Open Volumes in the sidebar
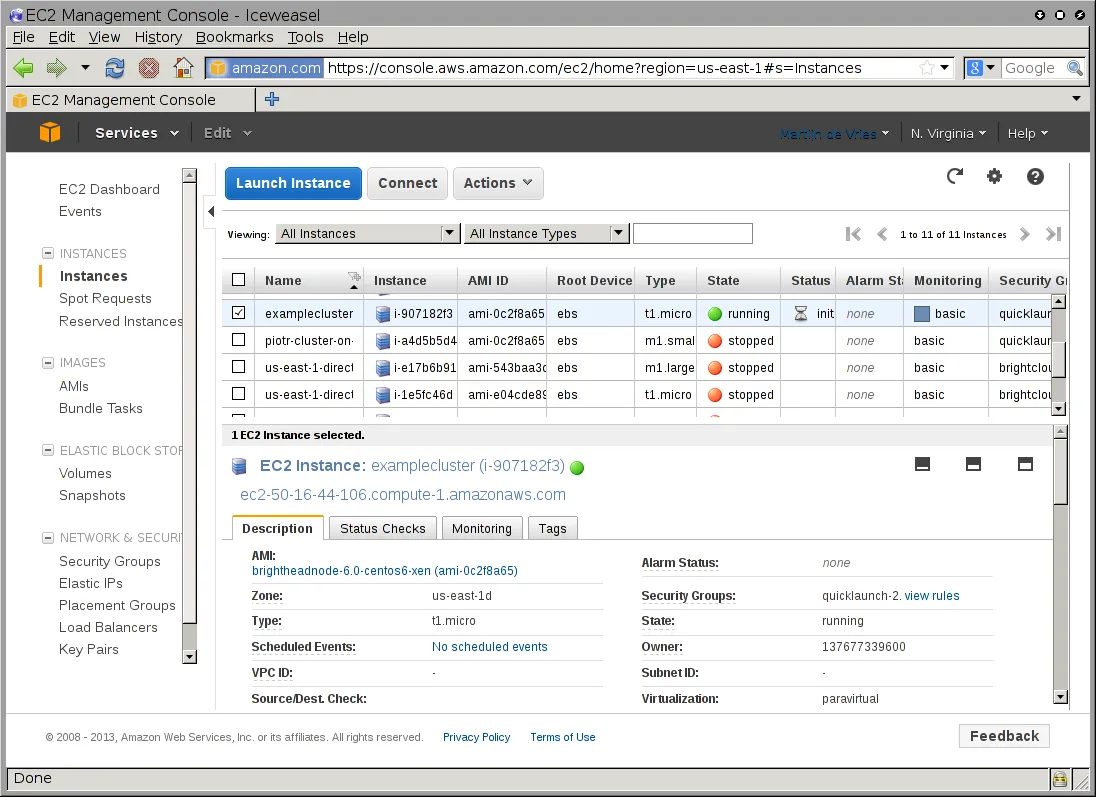This screenshot has height=797, width=1096. pyautogui.click(x=85, y=473)
